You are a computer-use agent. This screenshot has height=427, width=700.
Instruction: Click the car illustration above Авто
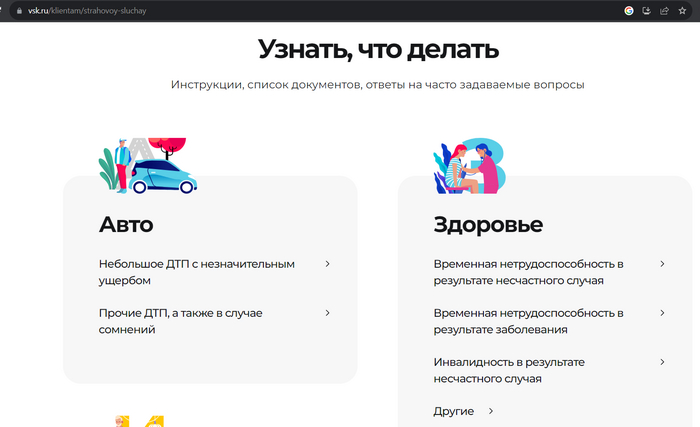point(148,166)
